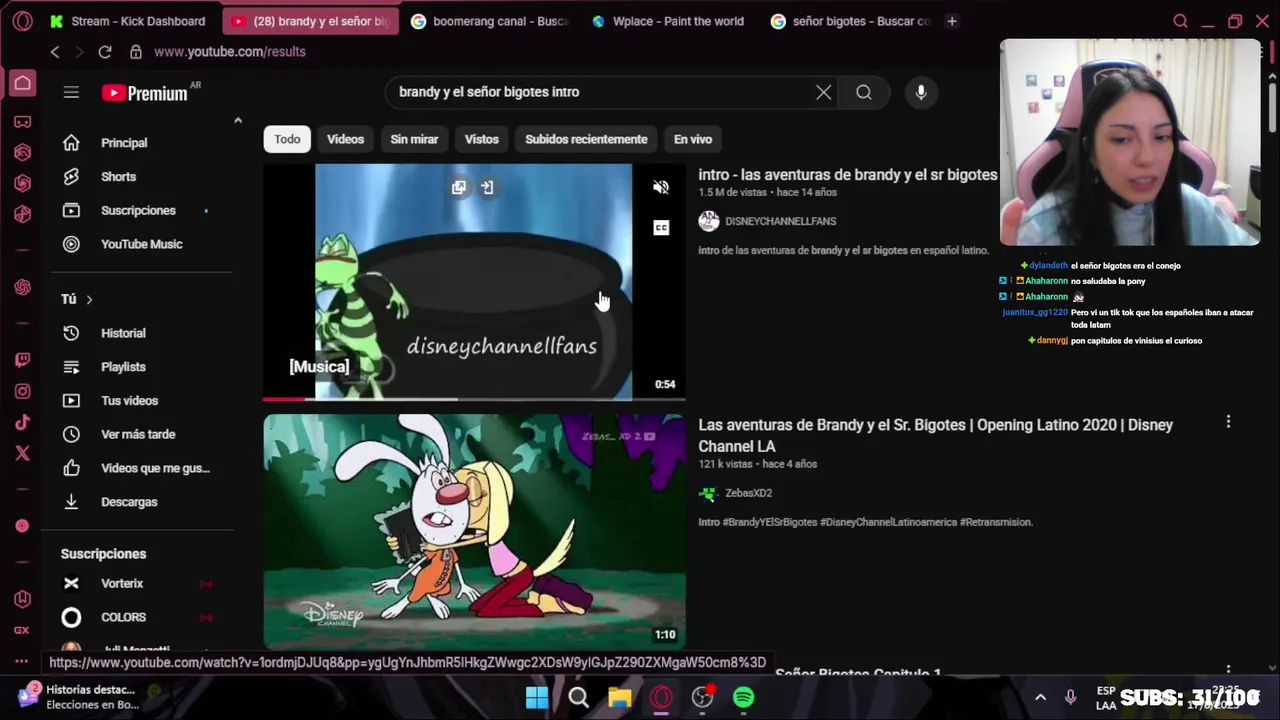
Task: Open TikTok from the Opera sidebar
Action: [x=22, y=422]
